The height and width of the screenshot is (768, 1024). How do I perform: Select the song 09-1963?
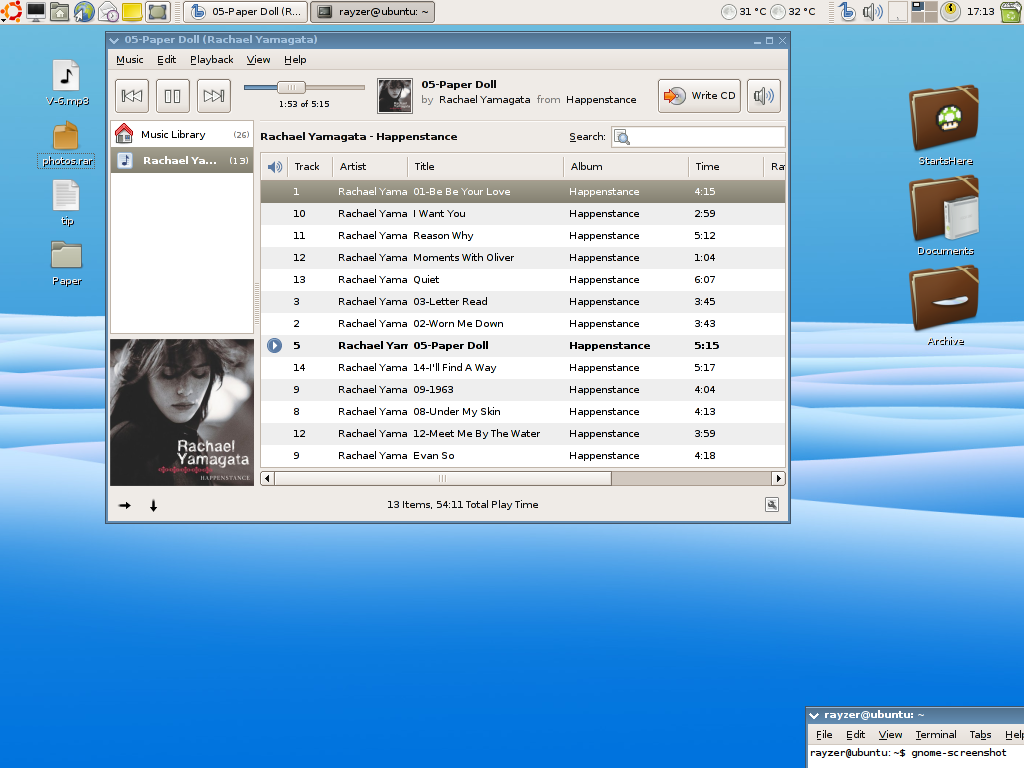coord(522,389)
